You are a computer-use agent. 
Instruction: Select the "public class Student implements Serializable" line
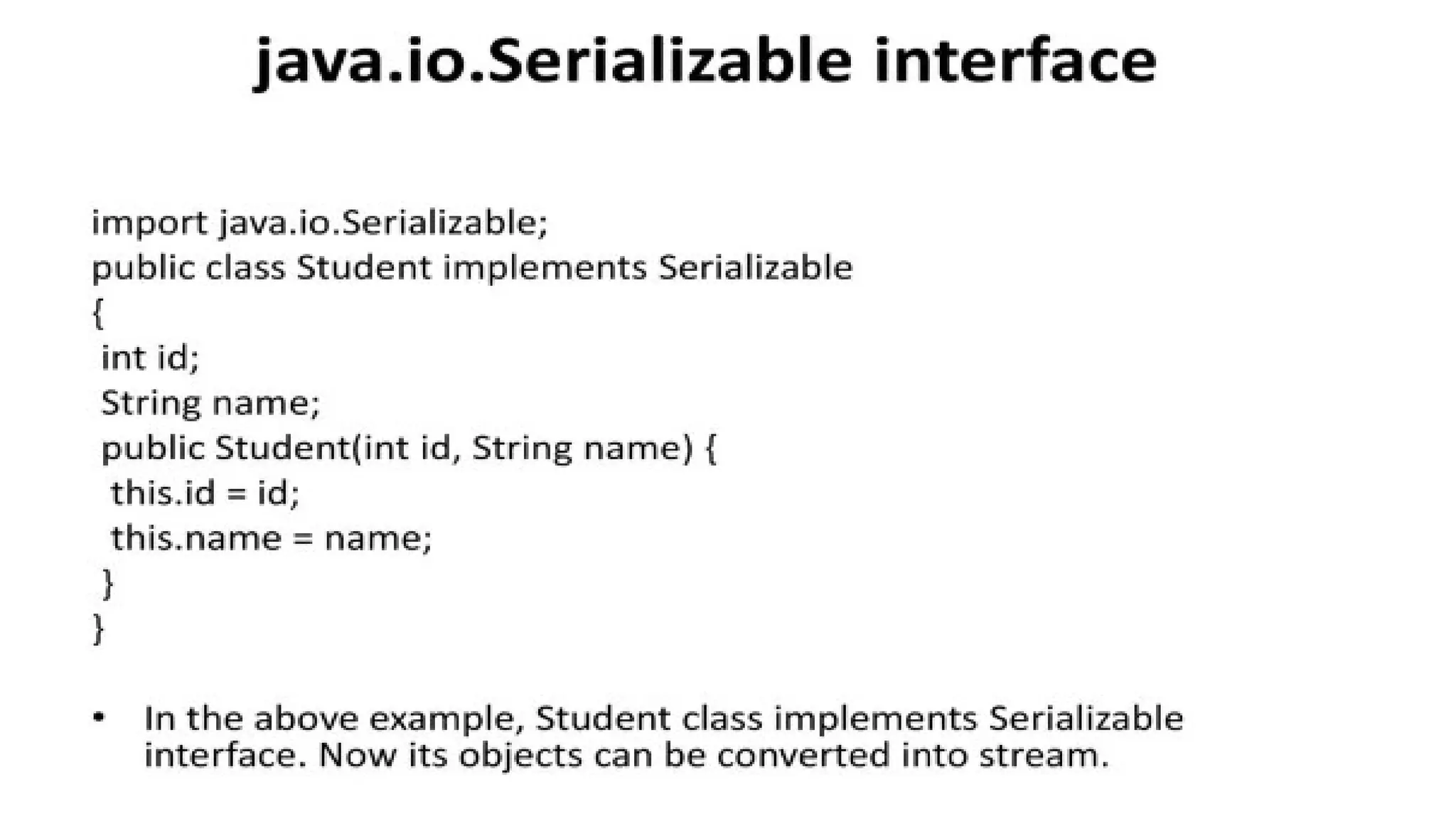[x=472, y=269]
